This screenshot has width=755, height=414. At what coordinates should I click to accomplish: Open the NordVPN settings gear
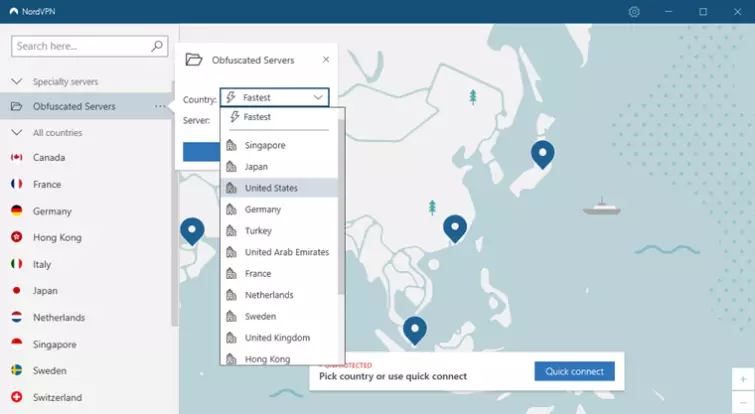(x=634, y=12)
